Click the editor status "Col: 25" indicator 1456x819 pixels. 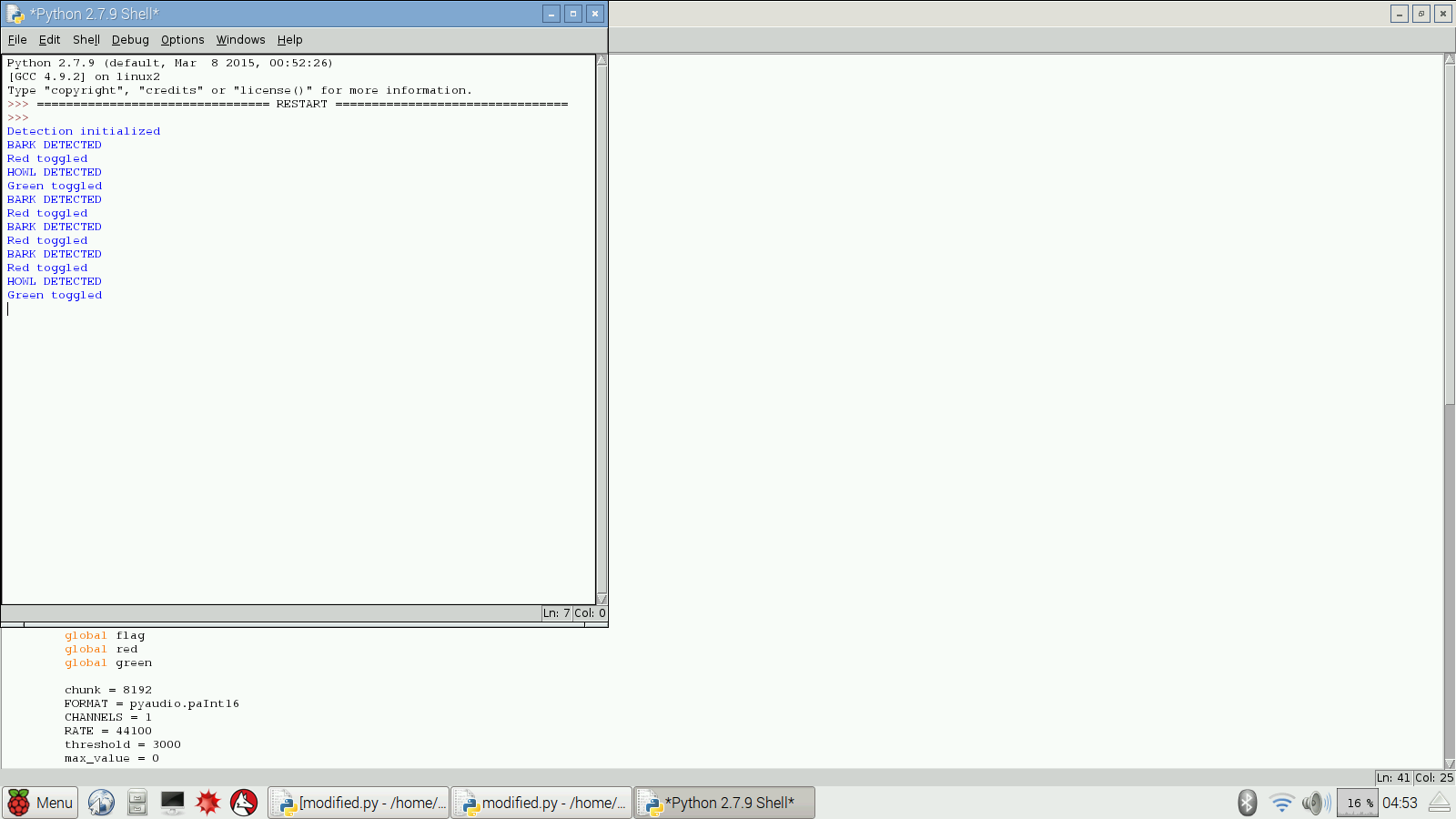pos(1434,778)
